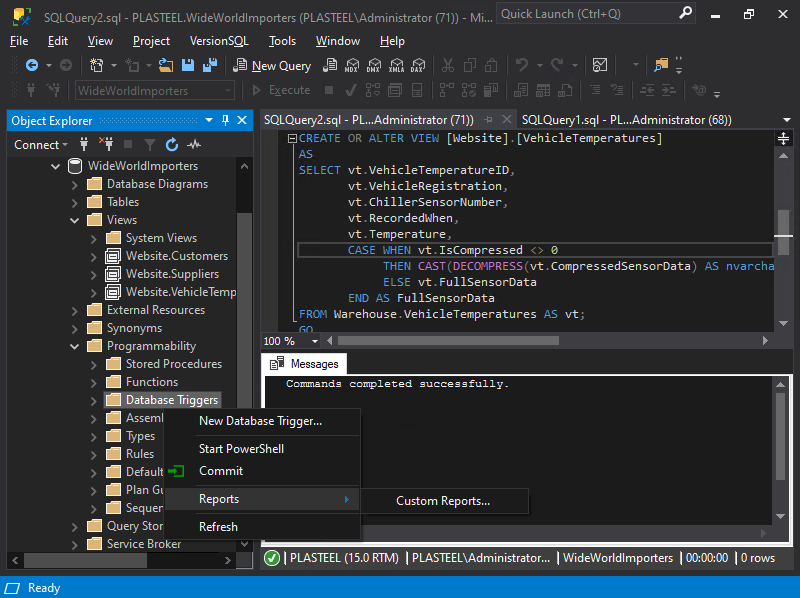Click the DAX query icon

(417, 65)
